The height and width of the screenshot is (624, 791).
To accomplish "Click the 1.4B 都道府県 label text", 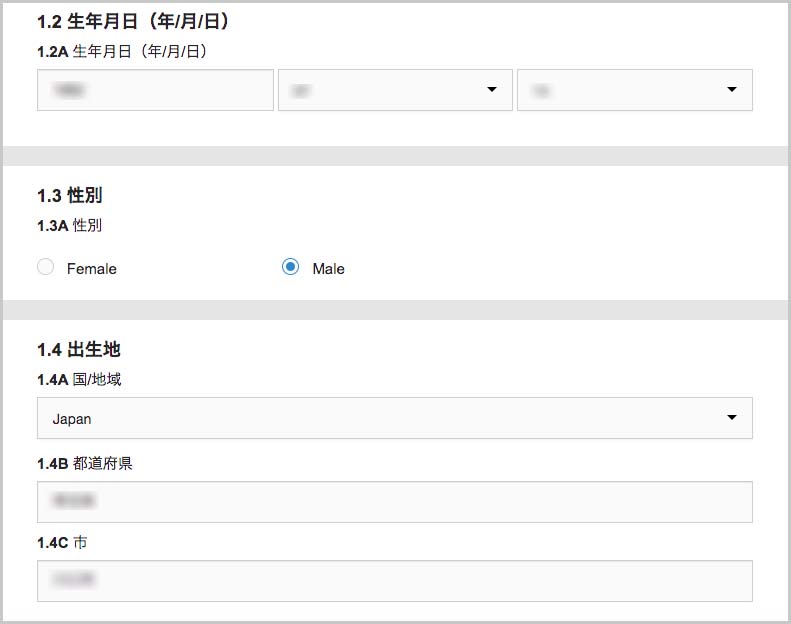I will 85,464.
